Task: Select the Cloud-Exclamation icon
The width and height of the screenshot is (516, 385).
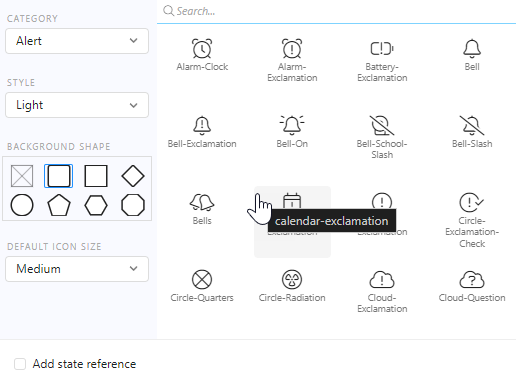Action: pos(382,291)
